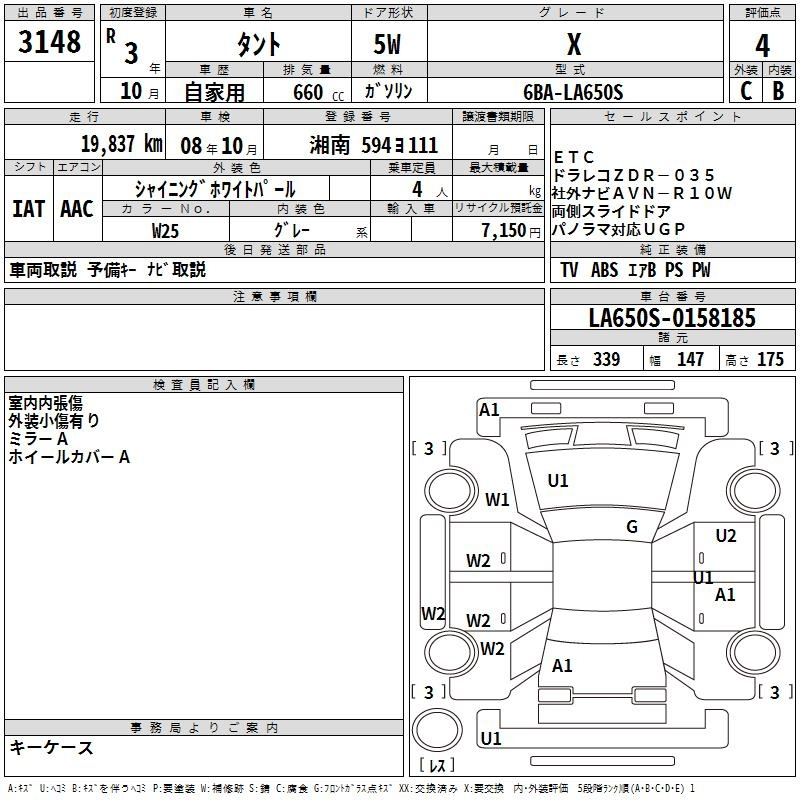Click 検査員記入欄 header
The width and height of the screenshot is (800, 800).
tap(204, 385)
